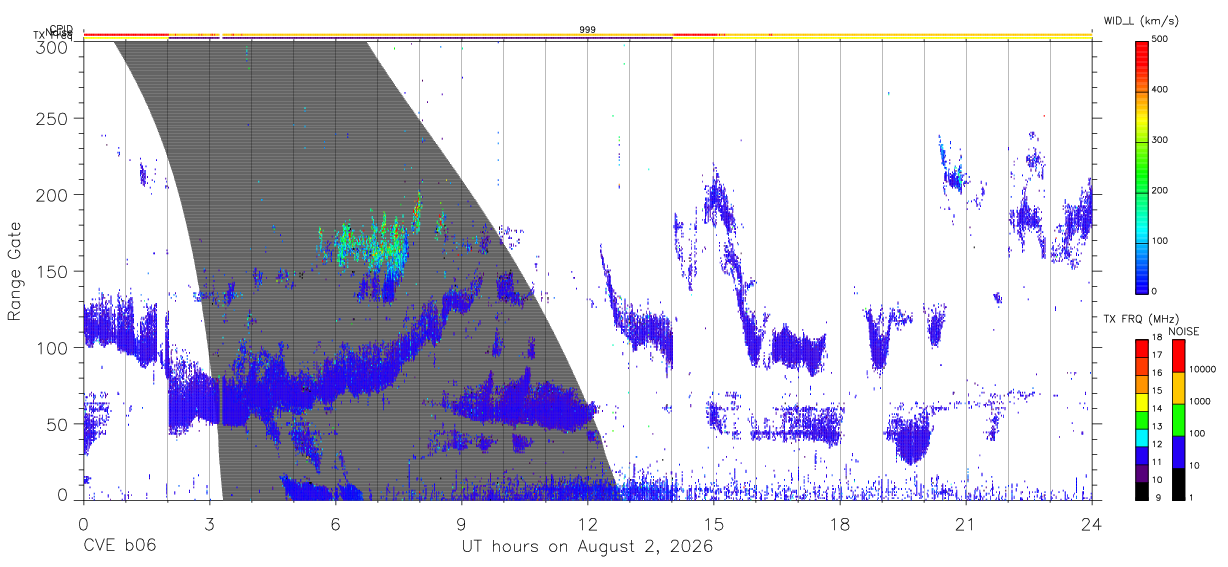Click the UT hours axis tick 3
The height and width of the screenshot is (567, 1228).
210,523
